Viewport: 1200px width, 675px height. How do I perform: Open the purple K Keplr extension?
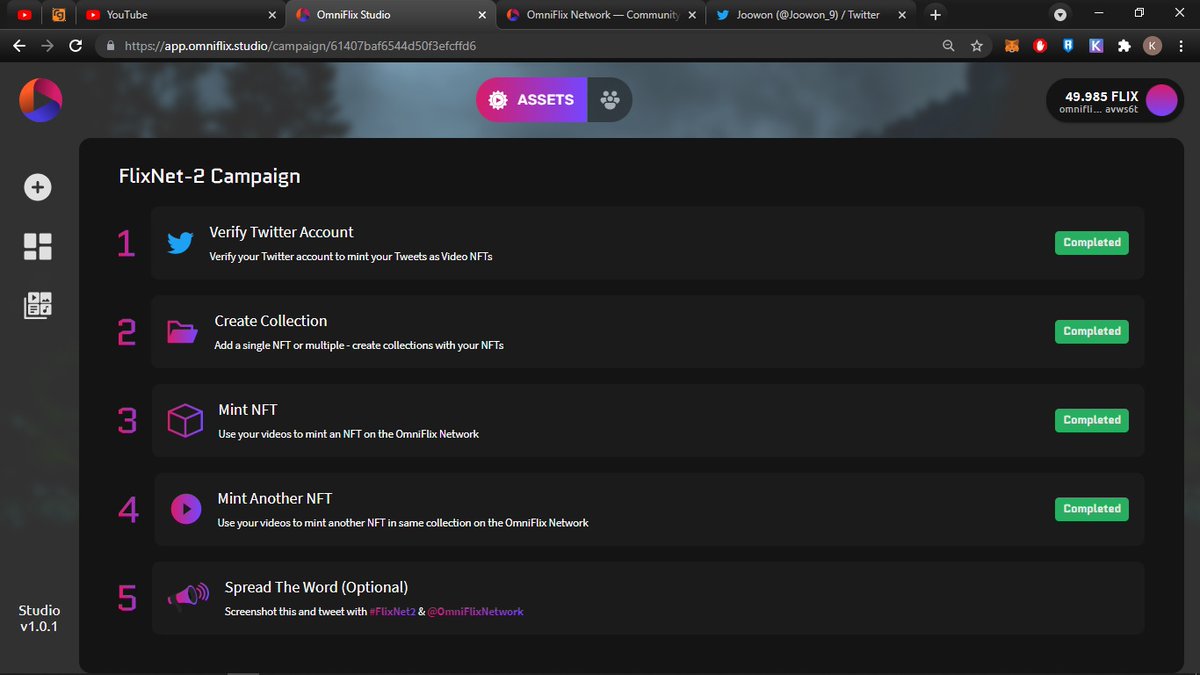1096,46
